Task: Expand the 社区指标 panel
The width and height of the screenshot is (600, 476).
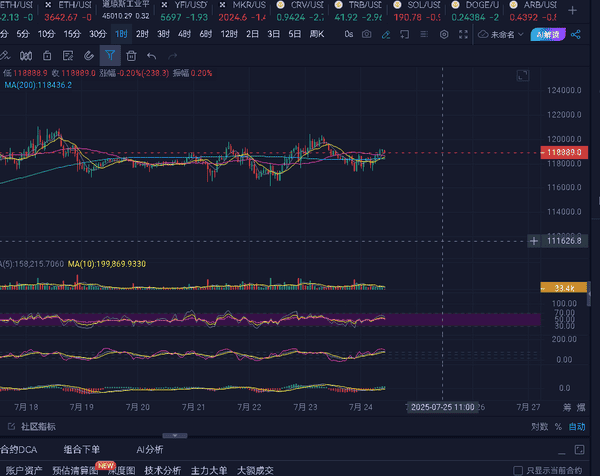Action: point(36,426)
